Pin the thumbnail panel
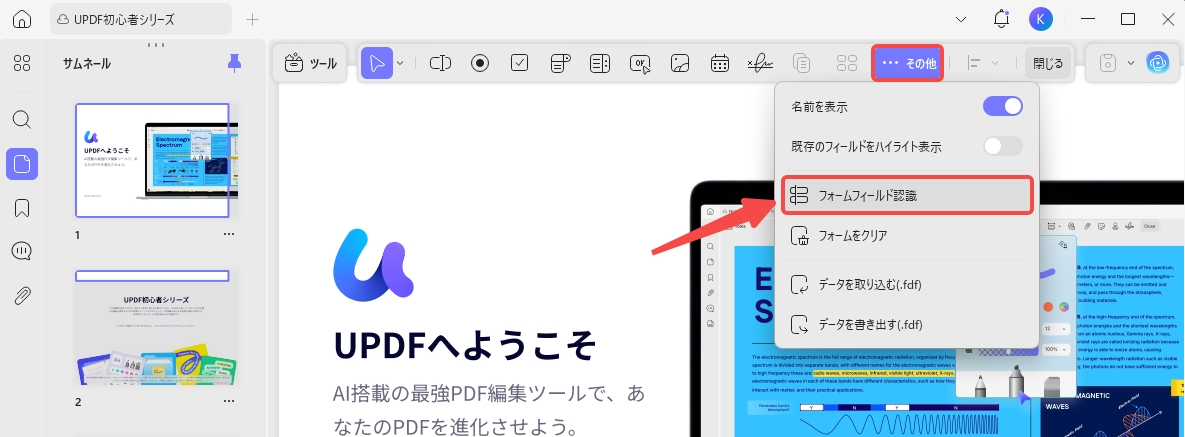Screen dimensions: 1185x437 234,64
